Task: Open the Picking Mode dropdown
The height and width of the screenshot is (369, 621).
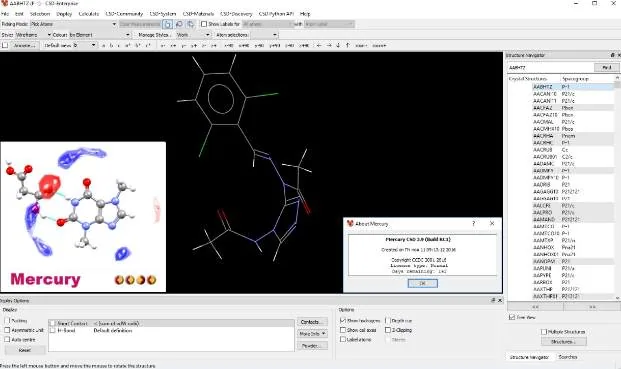Action: pyautogui.click(x=73, y=24)
